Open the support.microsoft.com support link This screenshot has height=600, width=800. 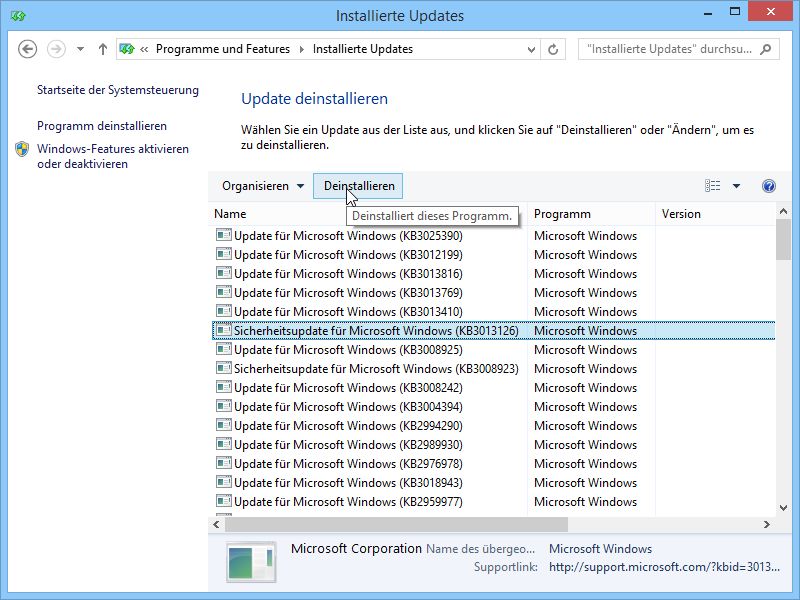(664, 567)
